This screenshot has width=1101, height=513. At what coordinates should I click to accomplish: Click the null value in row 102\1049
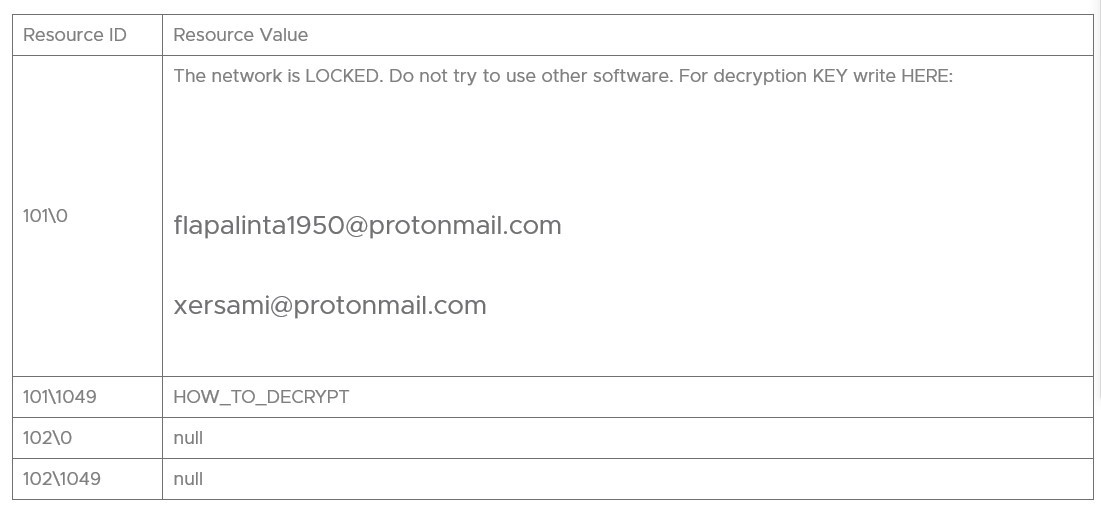tap(188, 479)
